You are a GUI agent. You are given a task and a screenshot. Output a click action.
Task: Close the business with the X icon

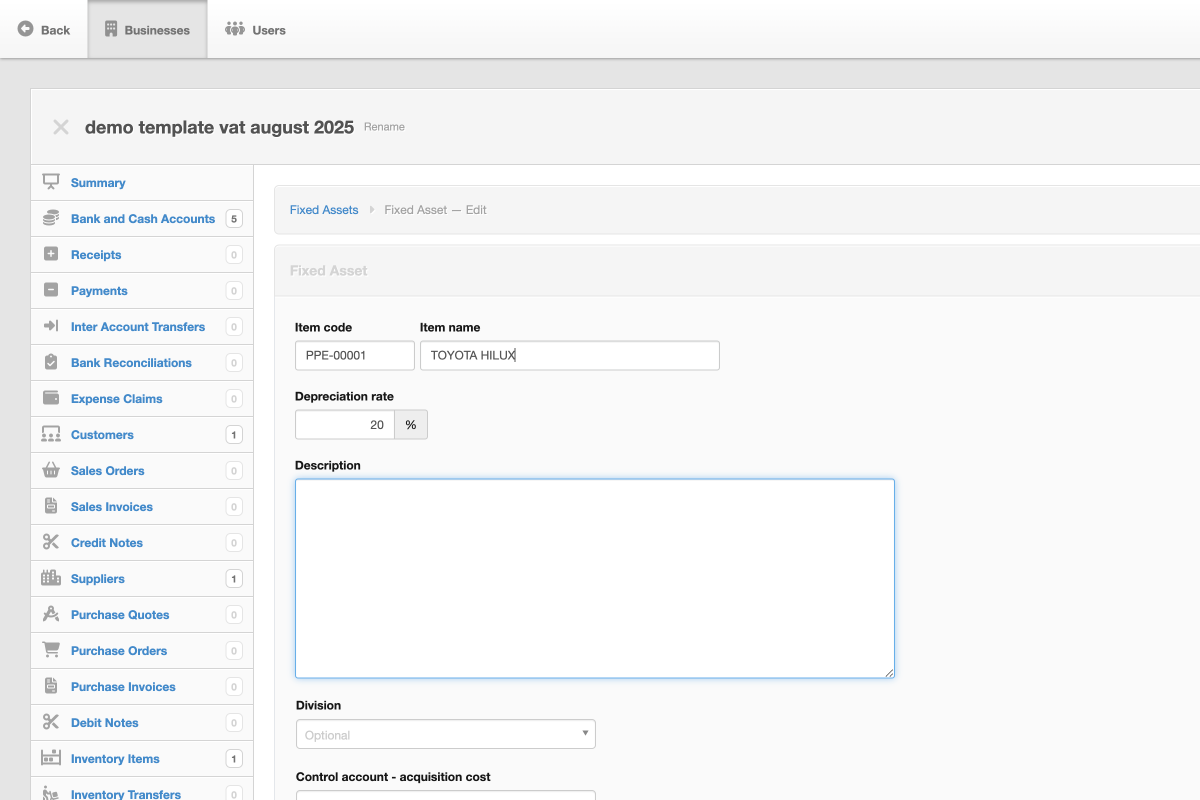(61, 127)
